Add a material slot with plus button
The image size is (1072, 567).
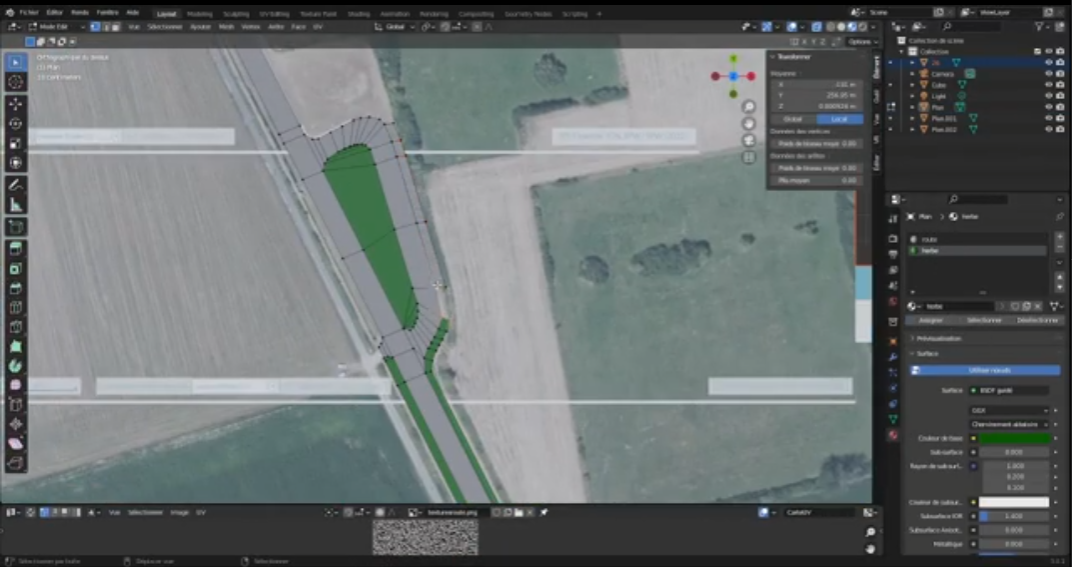(x=1060, y=236)
